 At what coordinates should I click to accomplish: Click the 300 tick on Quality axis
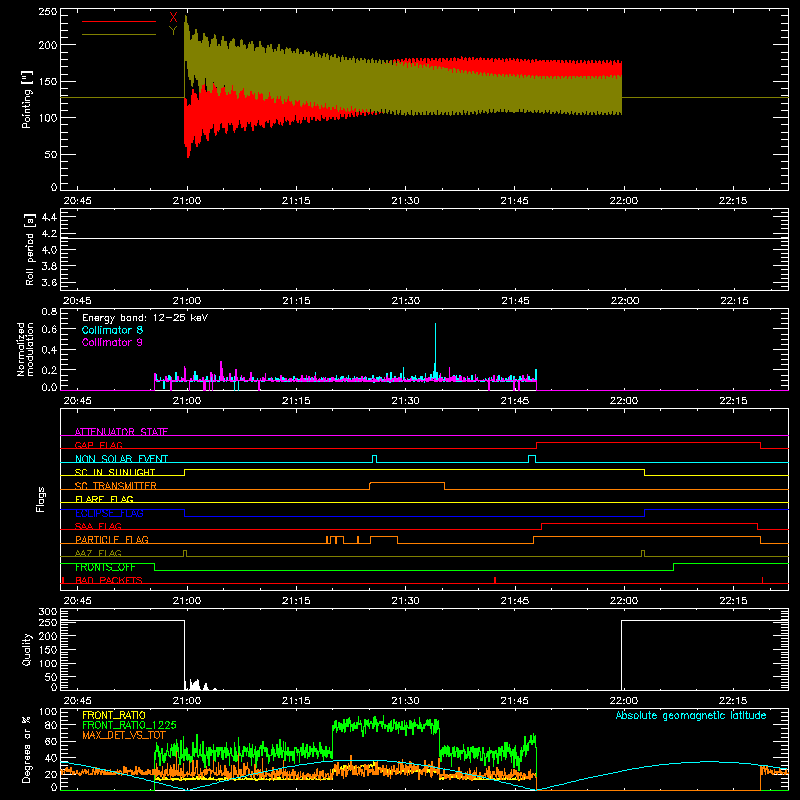[x=48, y=612]
